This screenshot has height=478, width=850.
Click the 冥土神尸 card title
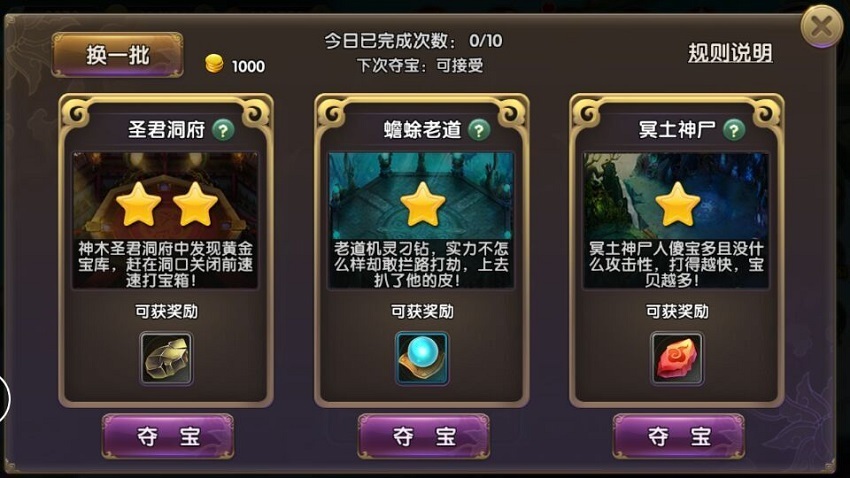(677, 130)
